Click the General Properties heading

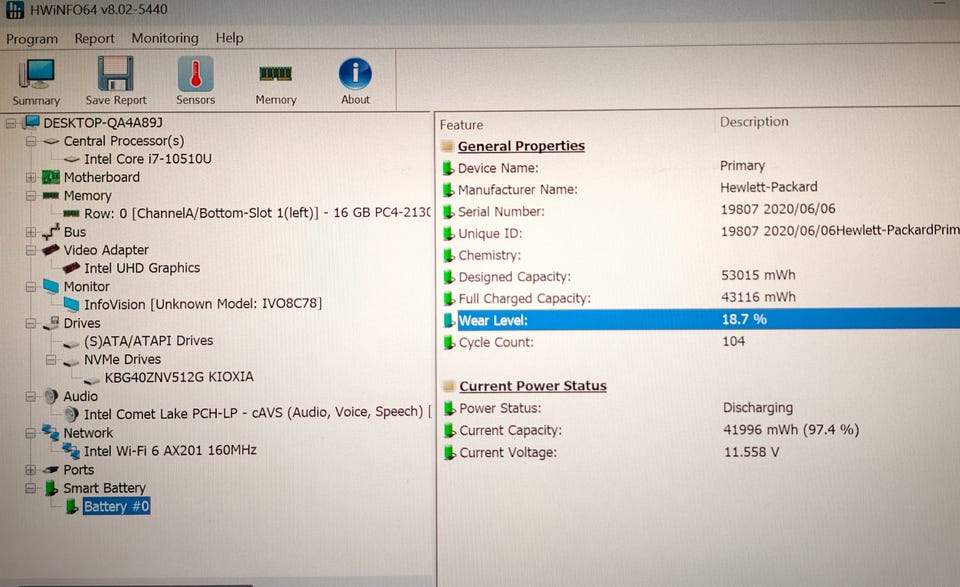pyautogui.click(x=521, y=146)
